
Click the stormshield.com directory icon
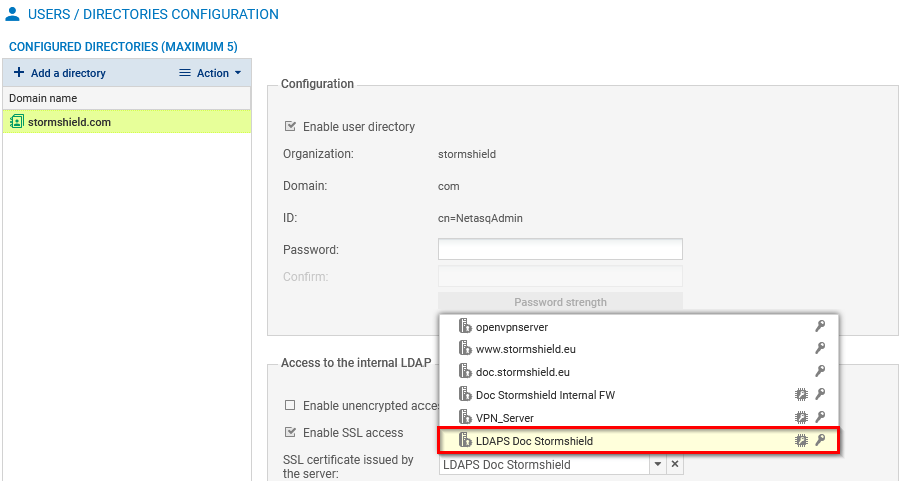[16, 122]
